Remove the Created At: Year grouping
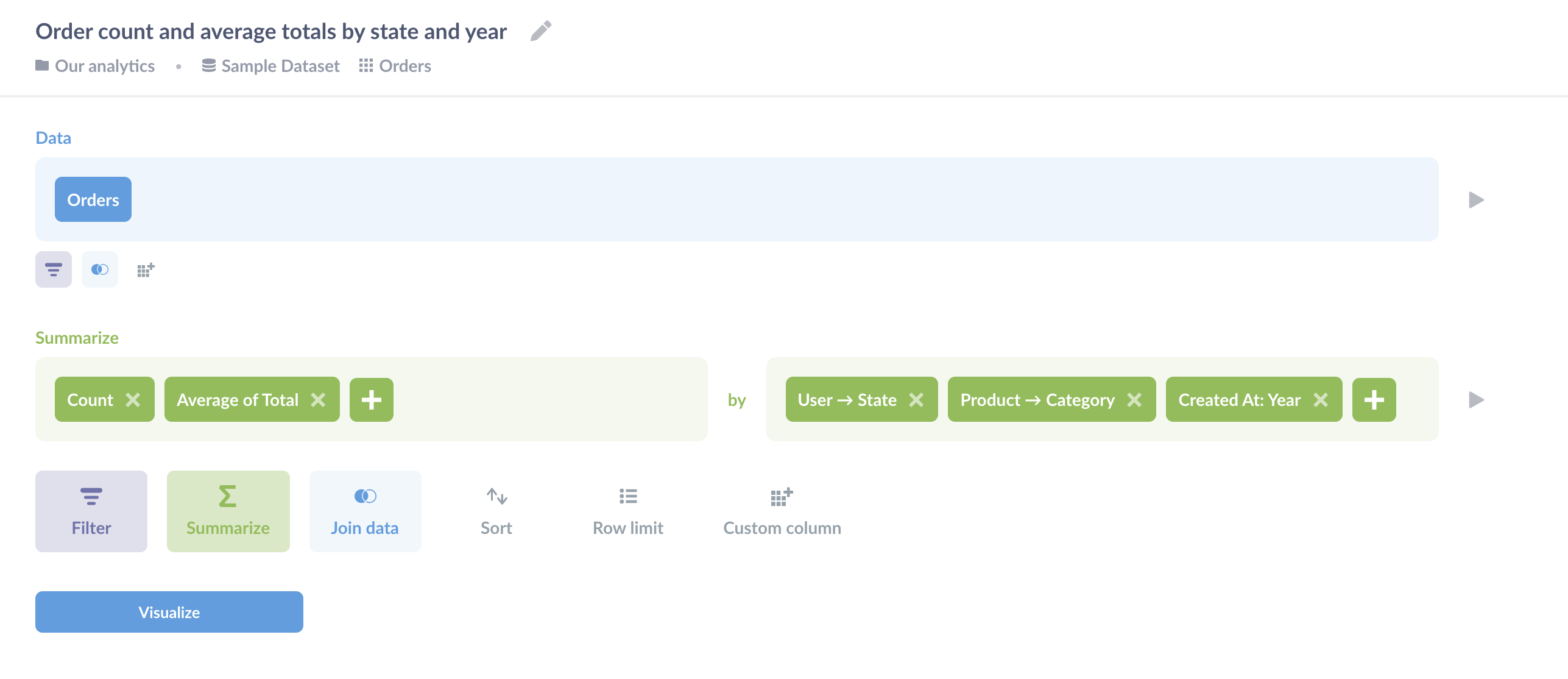The height and width of the screenshot is (679, 1568). tap(1321, 400)
